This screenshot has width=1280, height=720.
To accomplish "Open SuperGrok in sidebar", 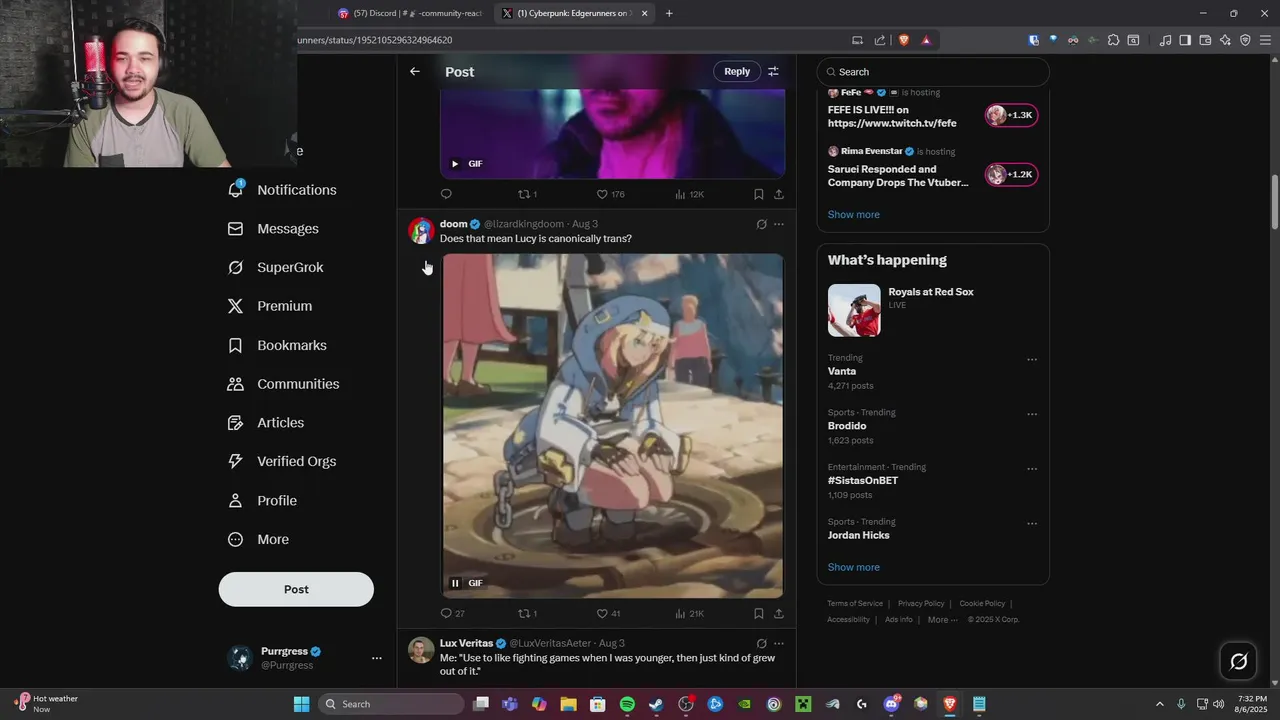I will (x=276, y=267).
